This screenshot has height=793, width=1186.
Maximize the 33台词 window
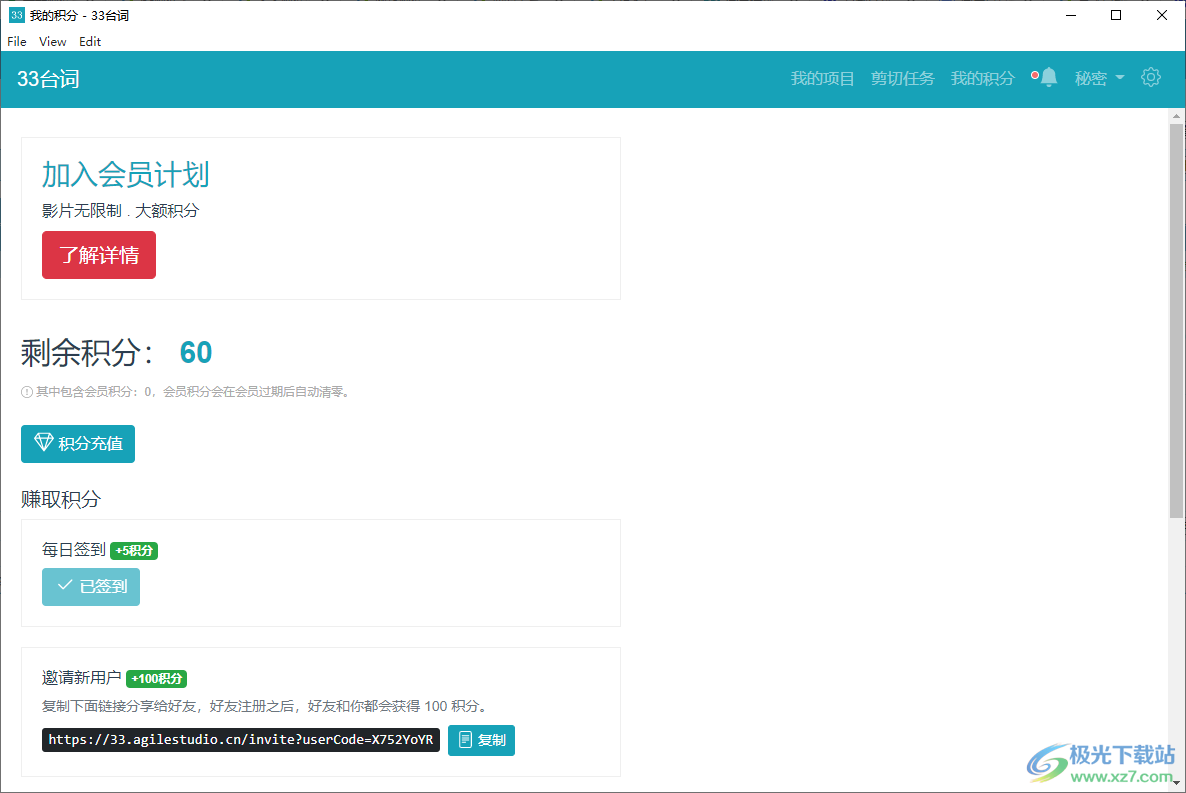point(1116,15)
